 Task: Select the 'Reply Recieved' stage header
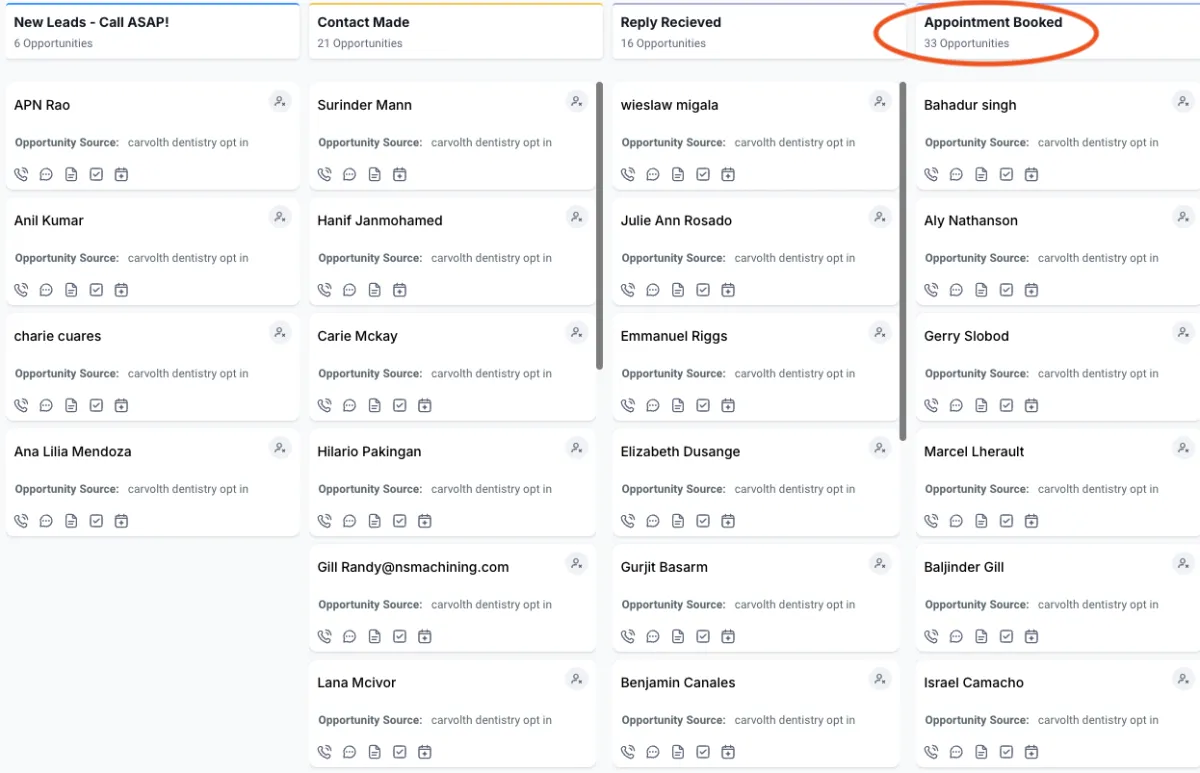tap(759, 32)
